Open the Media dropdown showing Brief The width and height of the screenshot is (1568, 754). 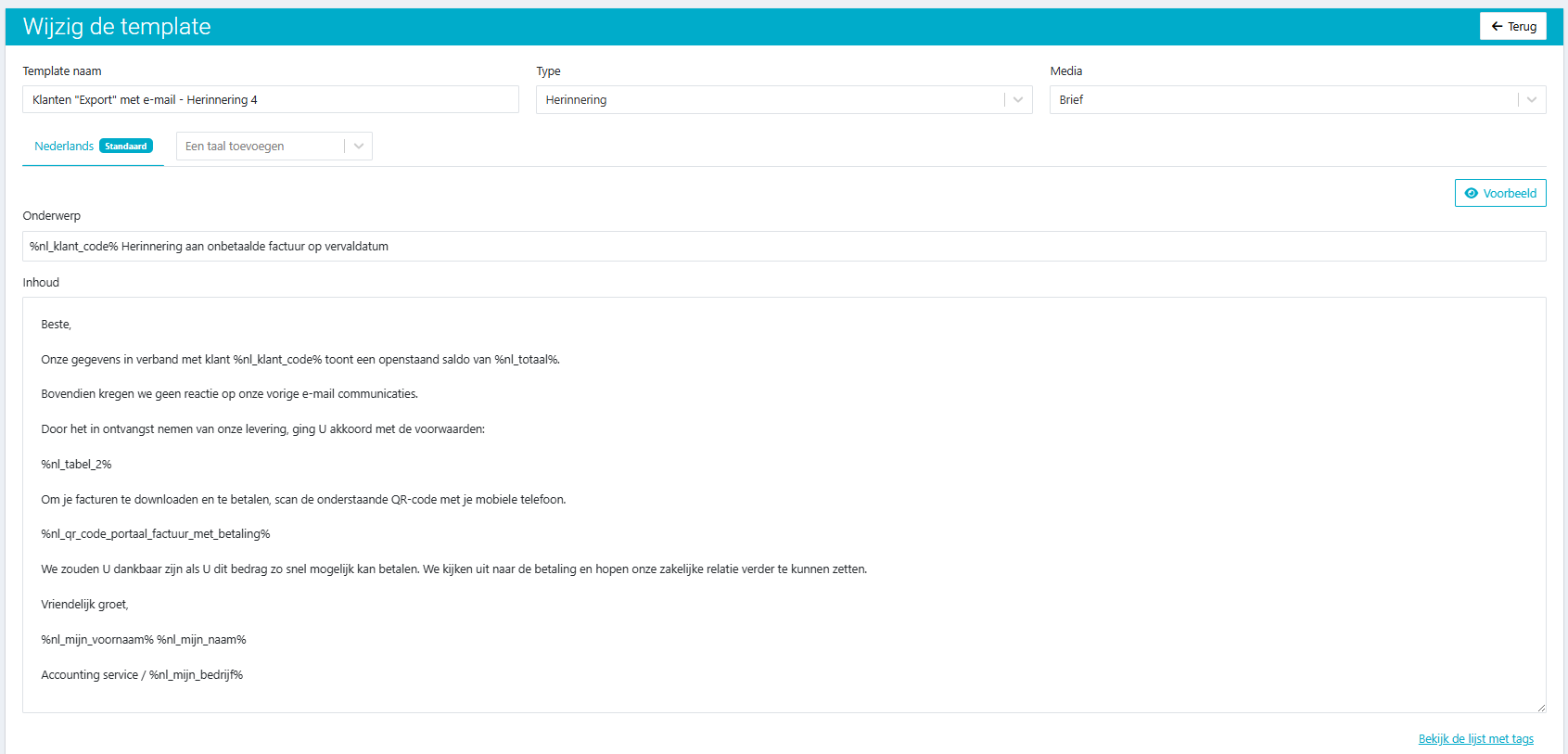tap(1297, 99)
